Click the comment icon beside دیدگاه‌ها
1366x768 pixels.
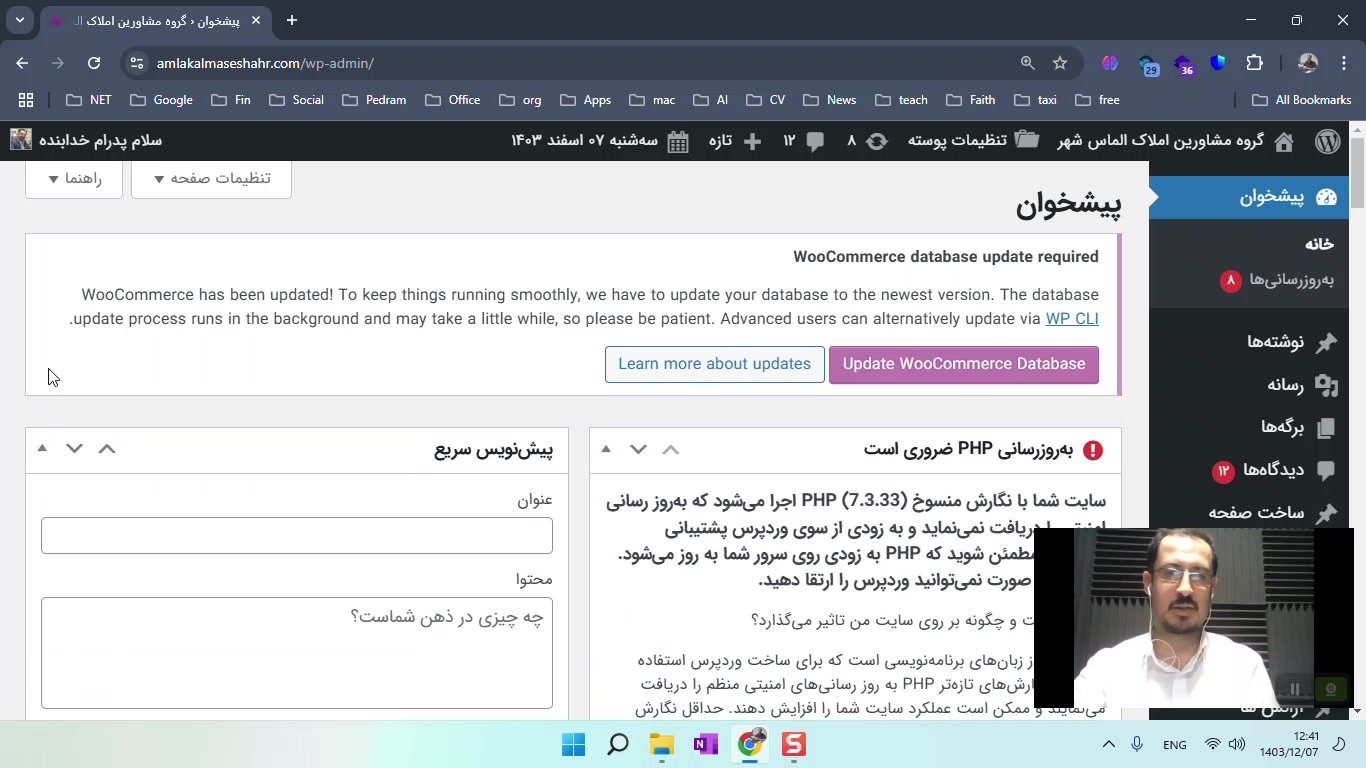[1327, 470]
